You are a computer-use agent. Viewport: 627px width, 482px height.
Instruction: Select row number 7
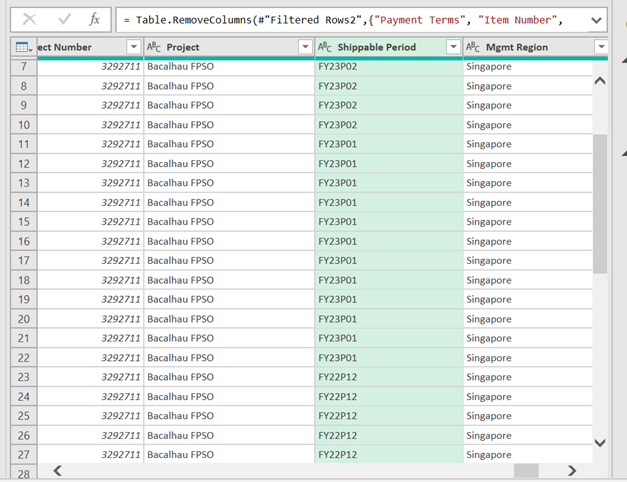24,66
